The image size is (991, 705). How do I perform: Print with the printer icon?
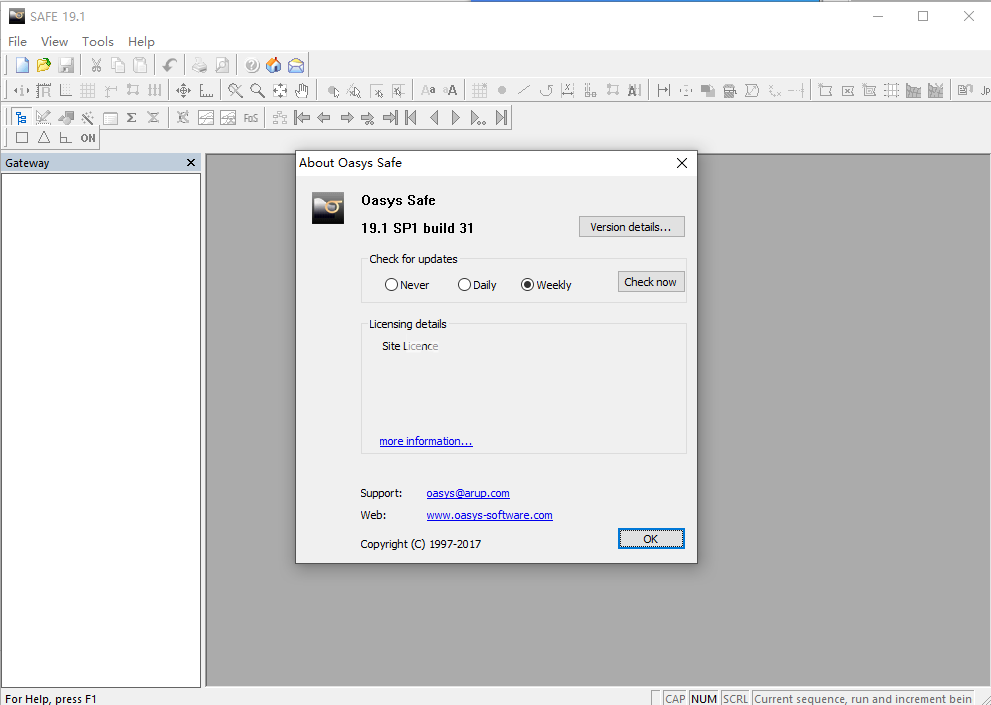[200, 65]
